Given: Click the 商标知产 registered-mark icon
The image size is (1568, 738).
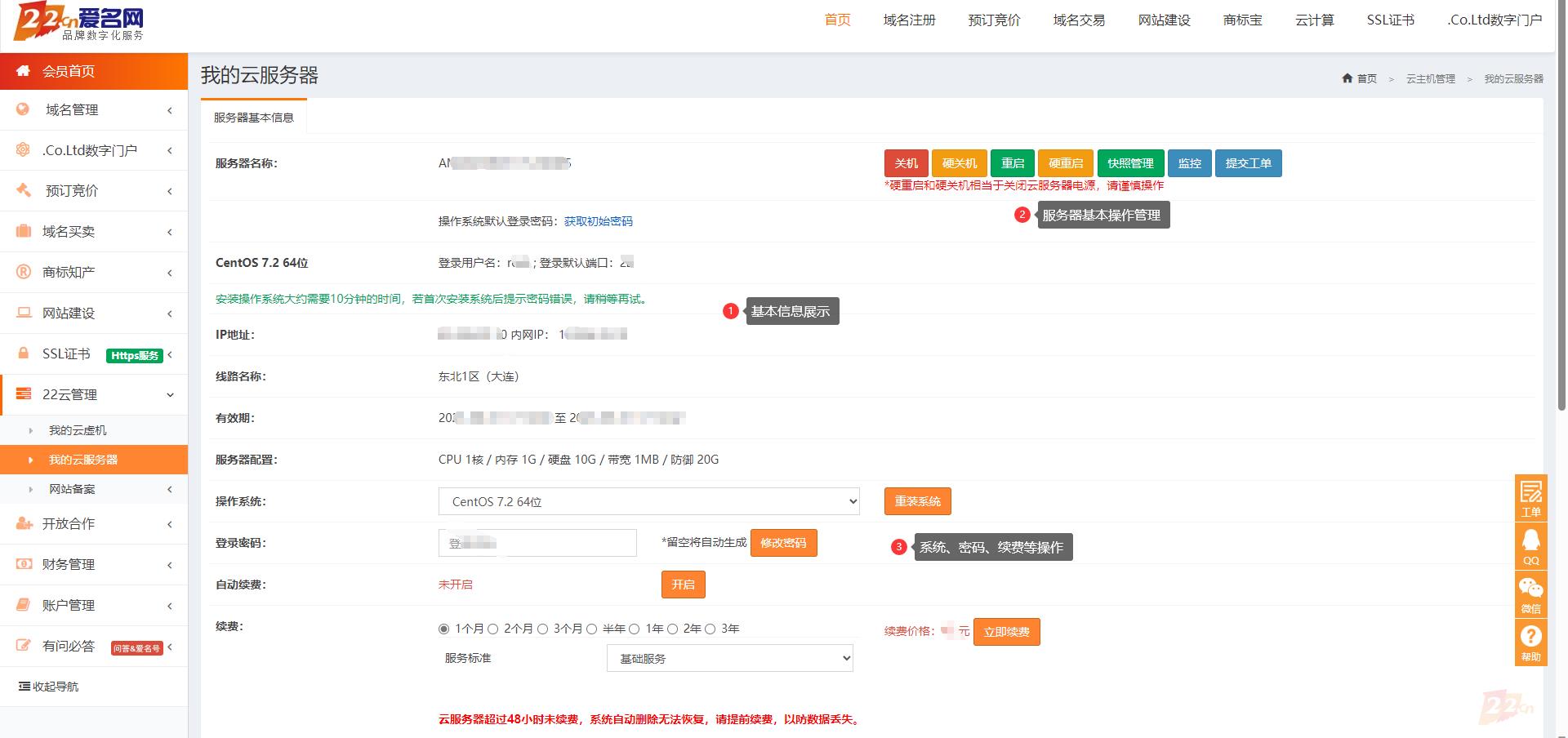Looking at the screenshot, I should (23, 272).
